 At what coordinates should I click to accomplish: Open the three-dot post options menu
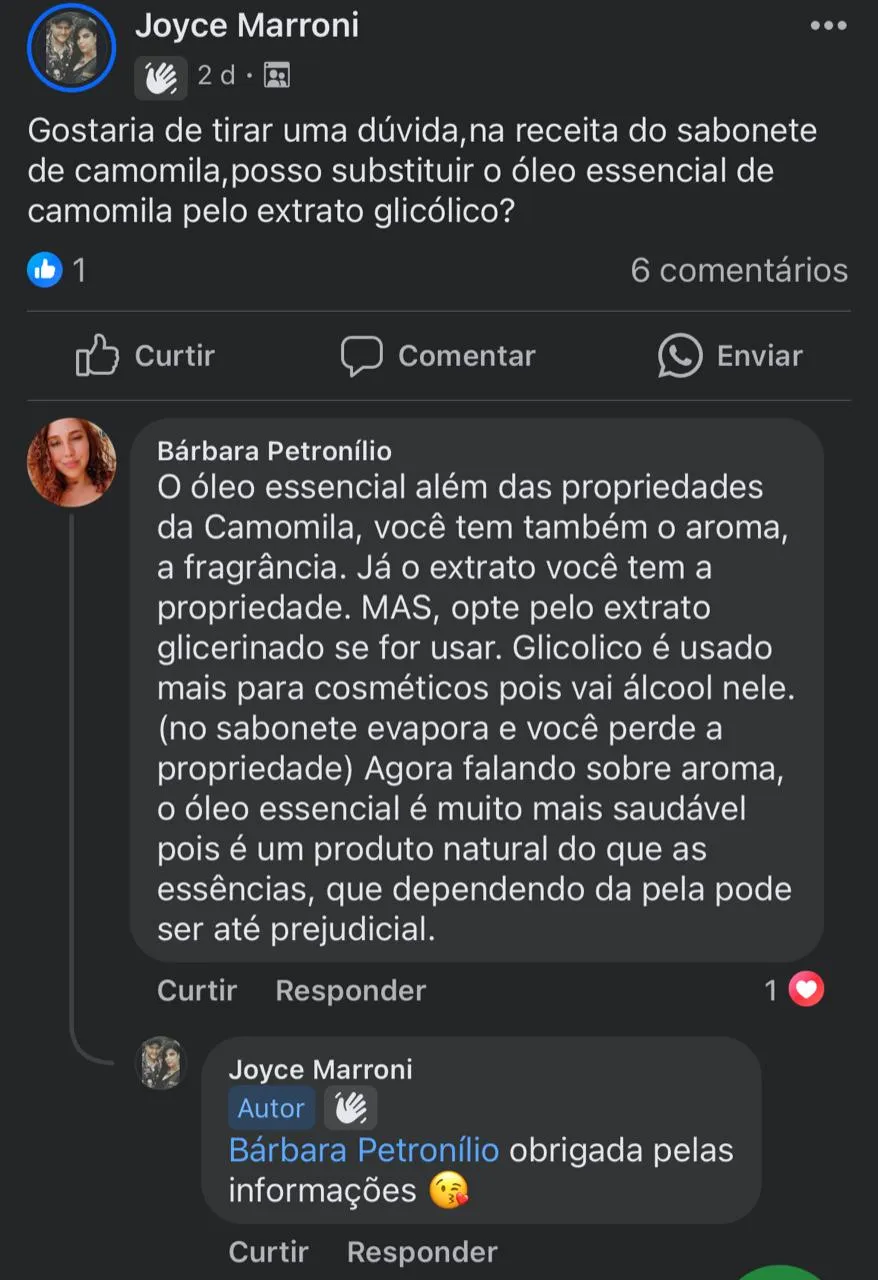tap(828, 26)
